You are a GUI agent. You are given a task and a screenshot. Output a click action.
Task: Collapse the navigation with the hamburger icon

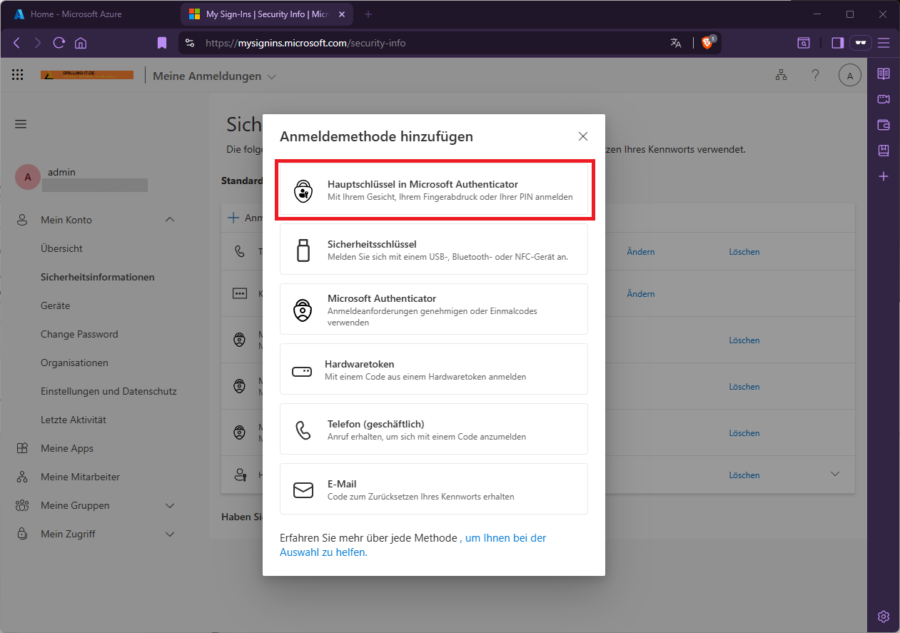pos(20,123)
